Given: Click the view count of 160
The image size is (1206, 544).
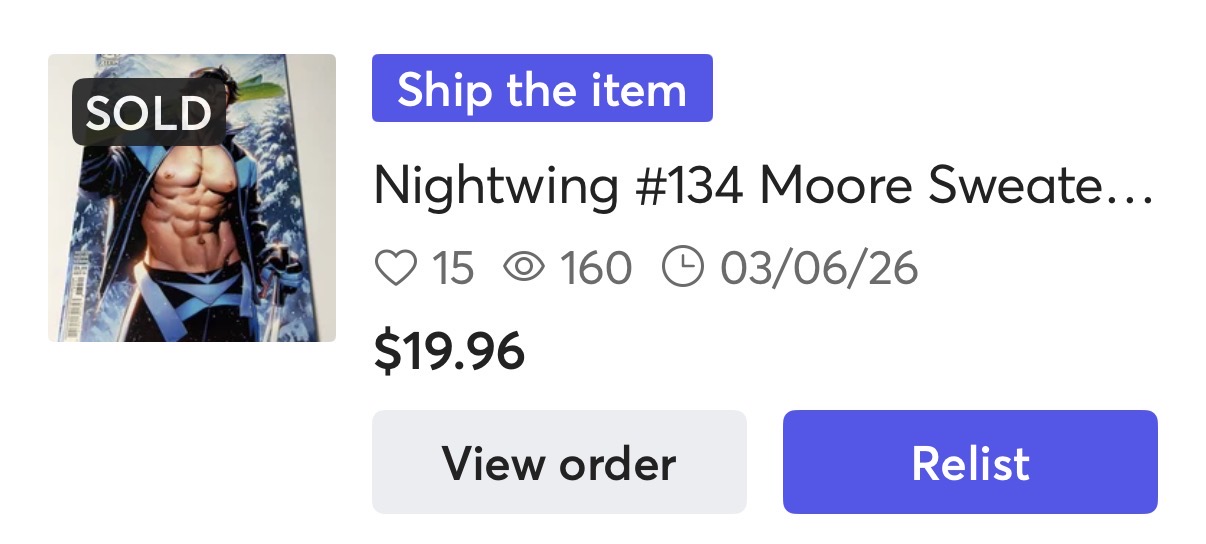Looking at the screenshot, I should coord(596,268).
